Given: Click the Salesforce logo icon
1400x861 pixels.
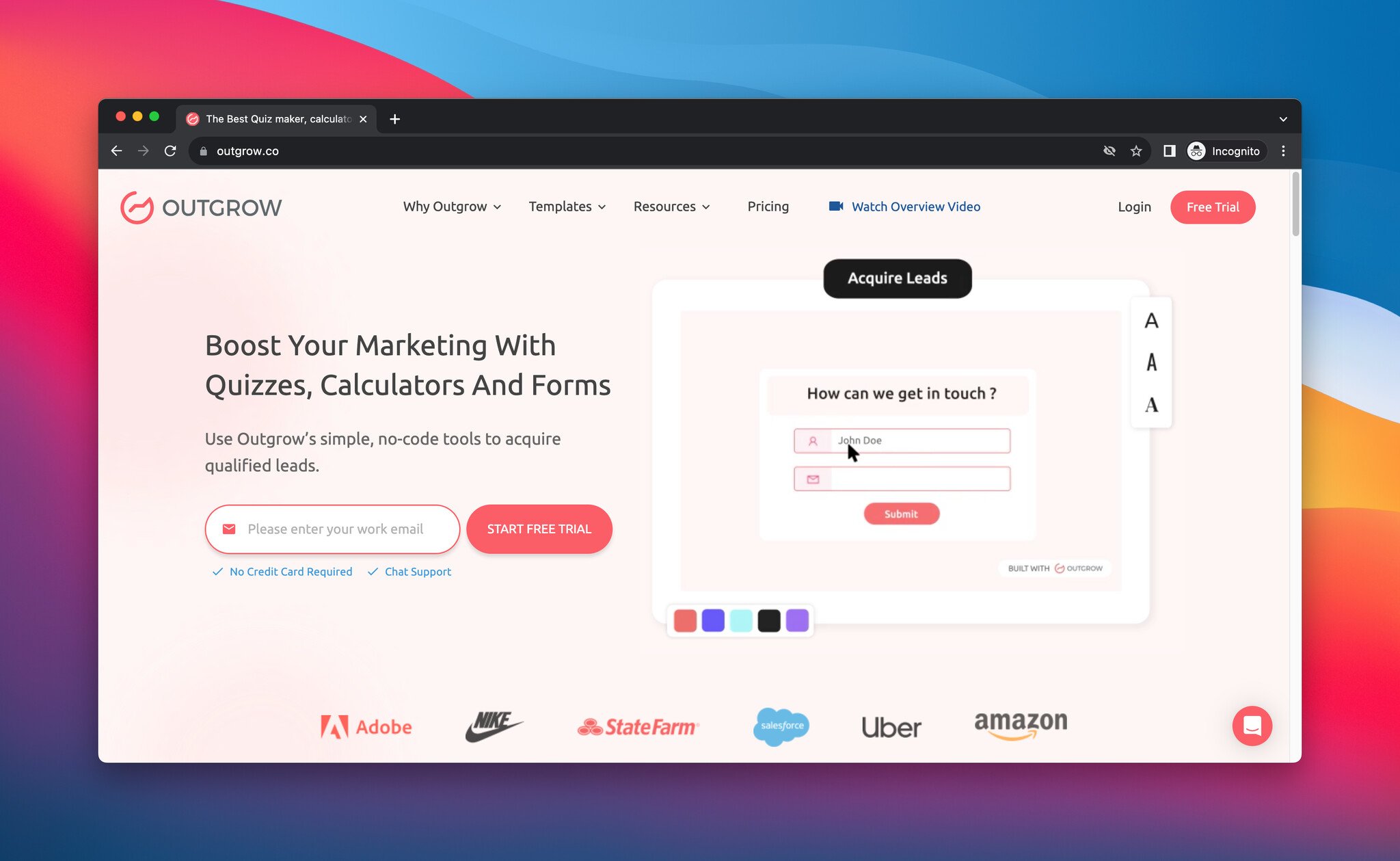Looking at the screenshot, I should point(781,726).
